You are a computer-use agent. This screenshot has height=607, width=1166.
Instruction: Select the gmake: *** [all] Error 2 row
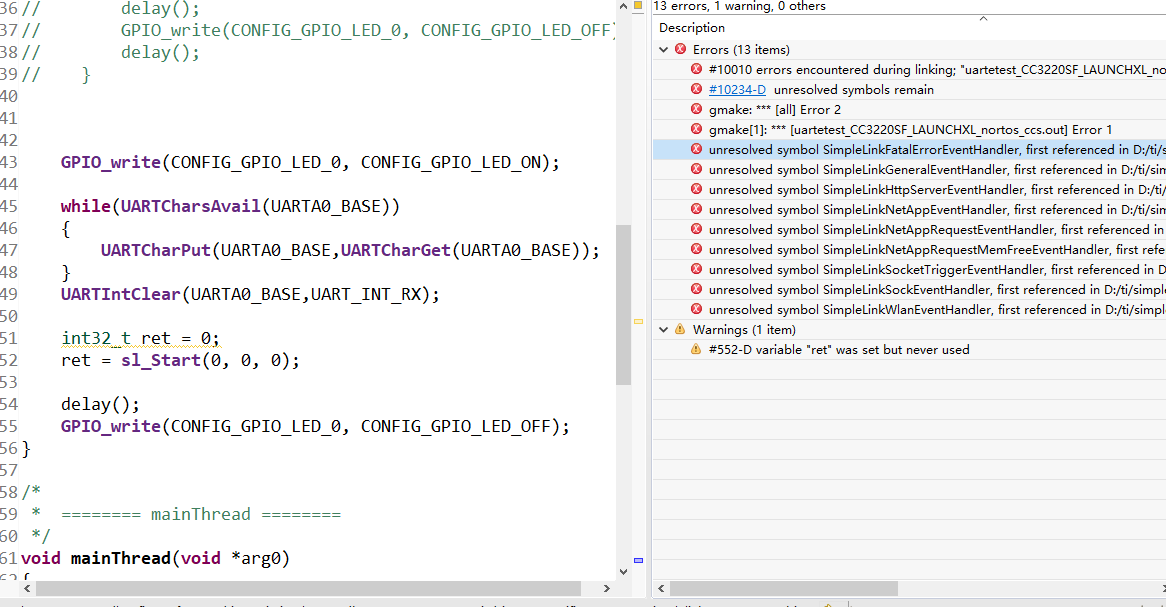[x=909, y=110]
